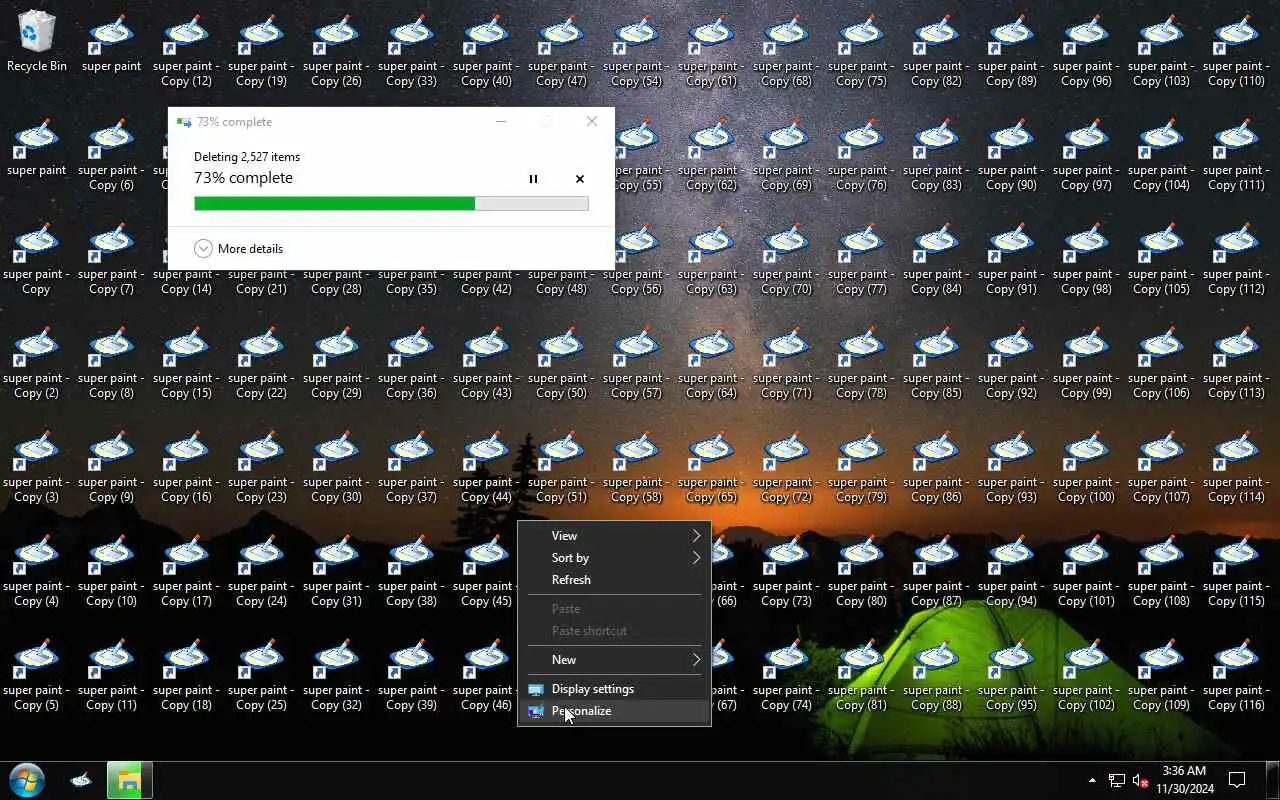Show hidden system tray icons

pyautogui.click(x=1092, y=780)
